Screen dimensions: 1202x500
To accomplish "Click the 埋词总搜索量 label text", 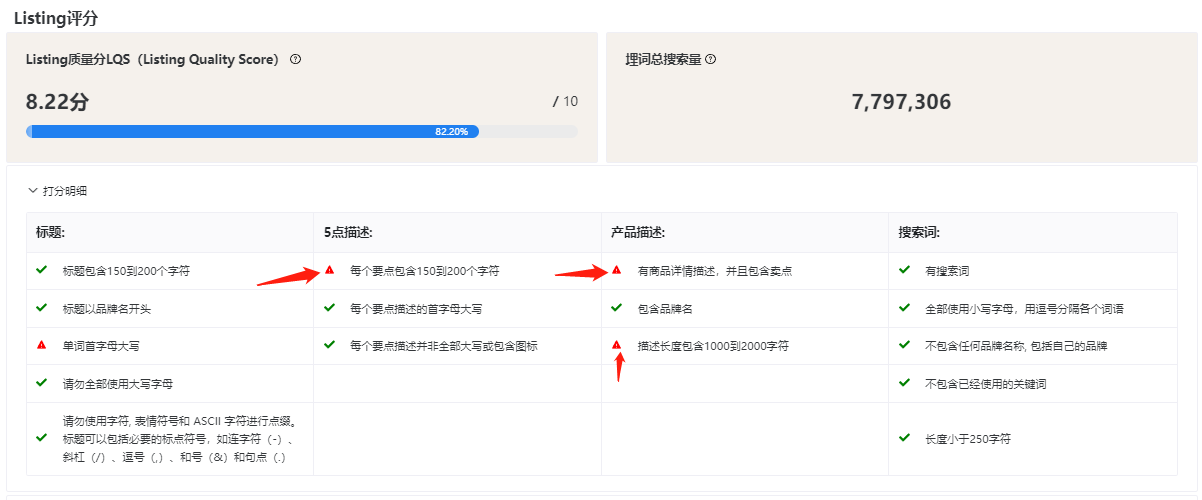I will click(663, 60).
